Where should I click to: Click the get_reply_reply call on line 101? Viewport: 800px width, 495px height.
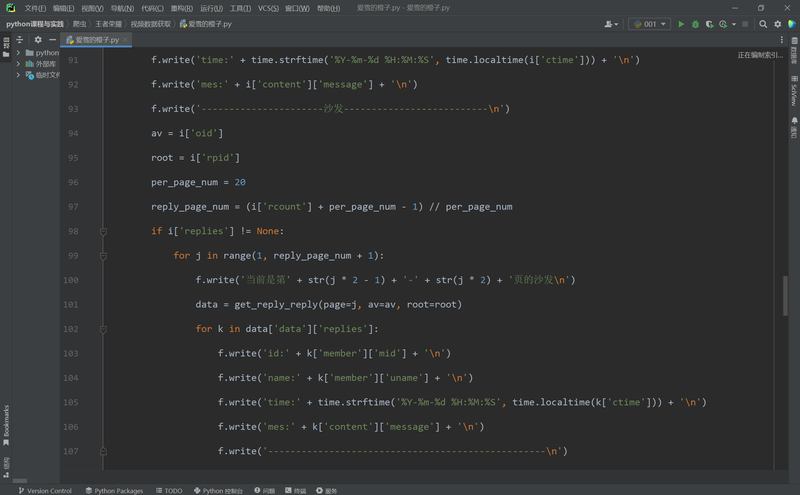[276, 305]
